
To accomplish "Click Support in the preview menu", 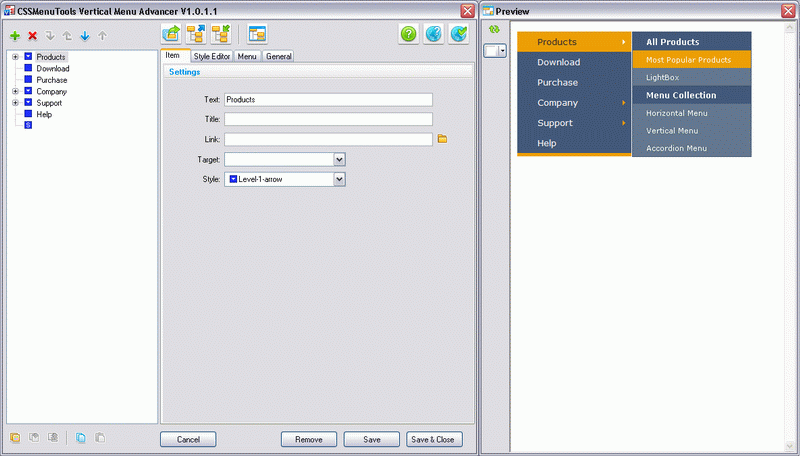I will click(x=574, y=123).
